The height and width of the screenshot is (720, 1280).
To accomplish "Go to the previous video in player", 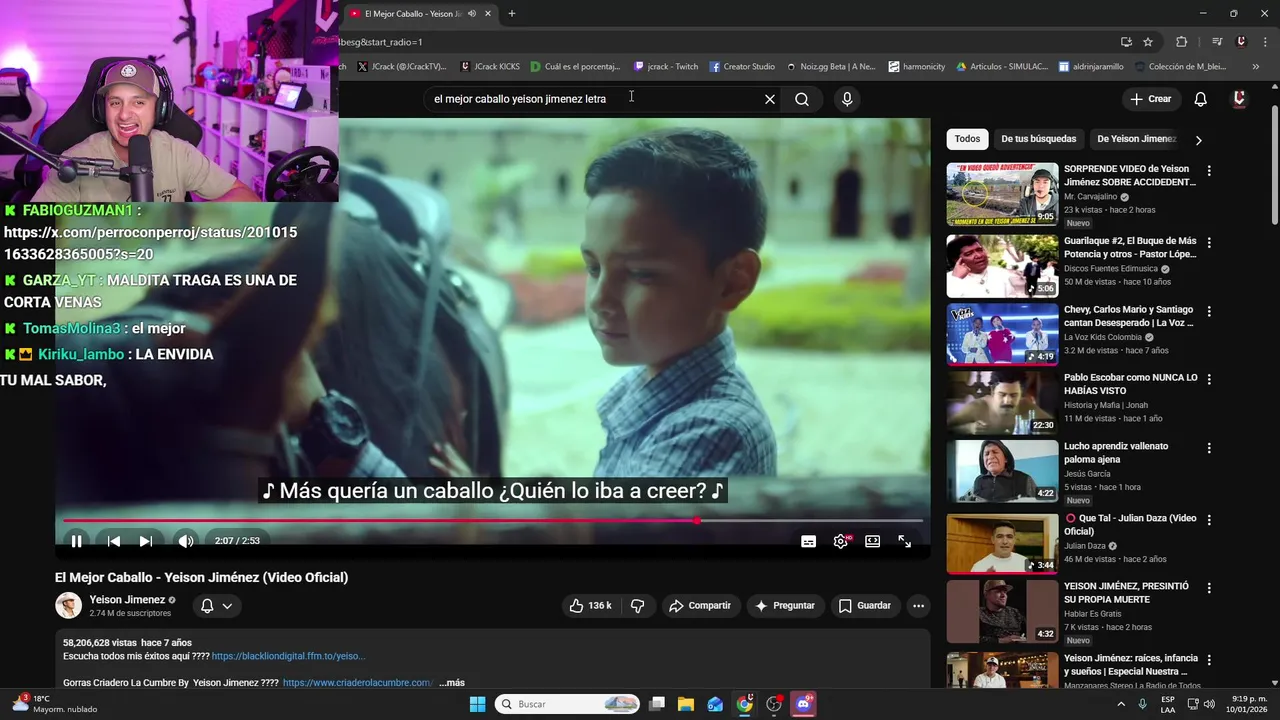I will (114, 541).
